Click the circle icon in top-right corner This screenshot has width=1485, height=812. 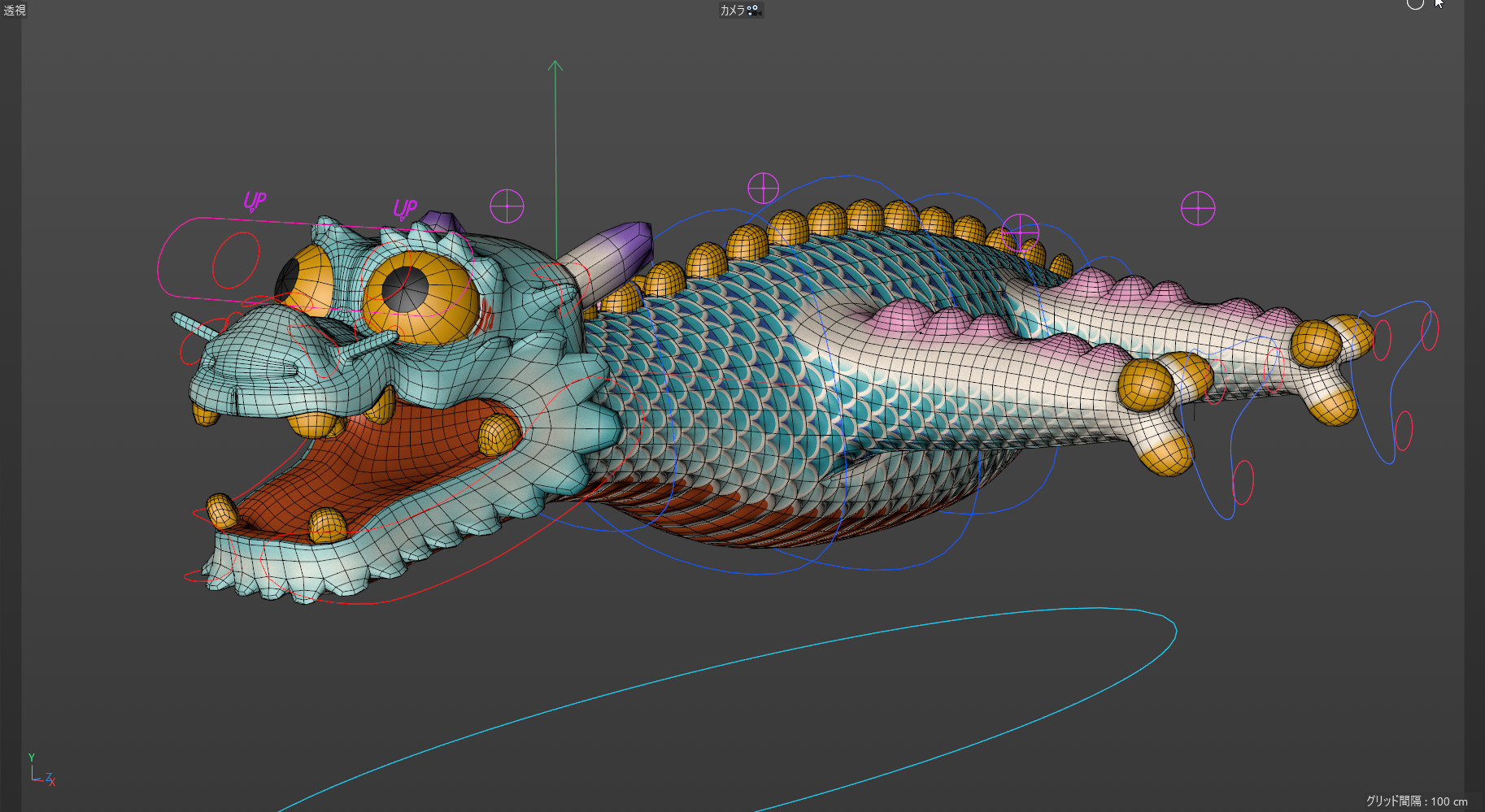coord(1415,3)
